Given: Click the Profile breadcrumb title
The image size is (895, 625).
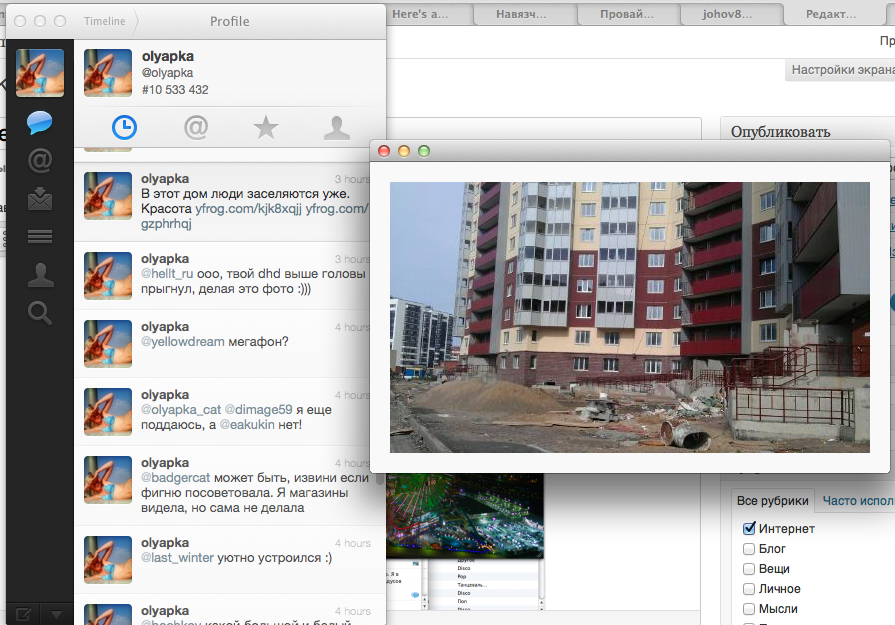Looking at the screenshot, I should pyautogui.click(x=229, y=21).
